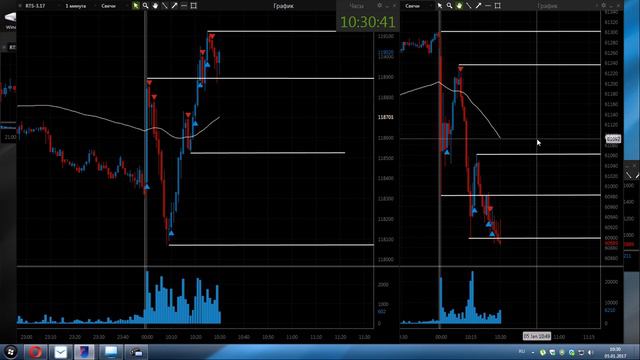The width and height of the screenshot is (640, 360).
Task: Choose trend line drawing tool in left chart
Action: click(x=164, y=6)
